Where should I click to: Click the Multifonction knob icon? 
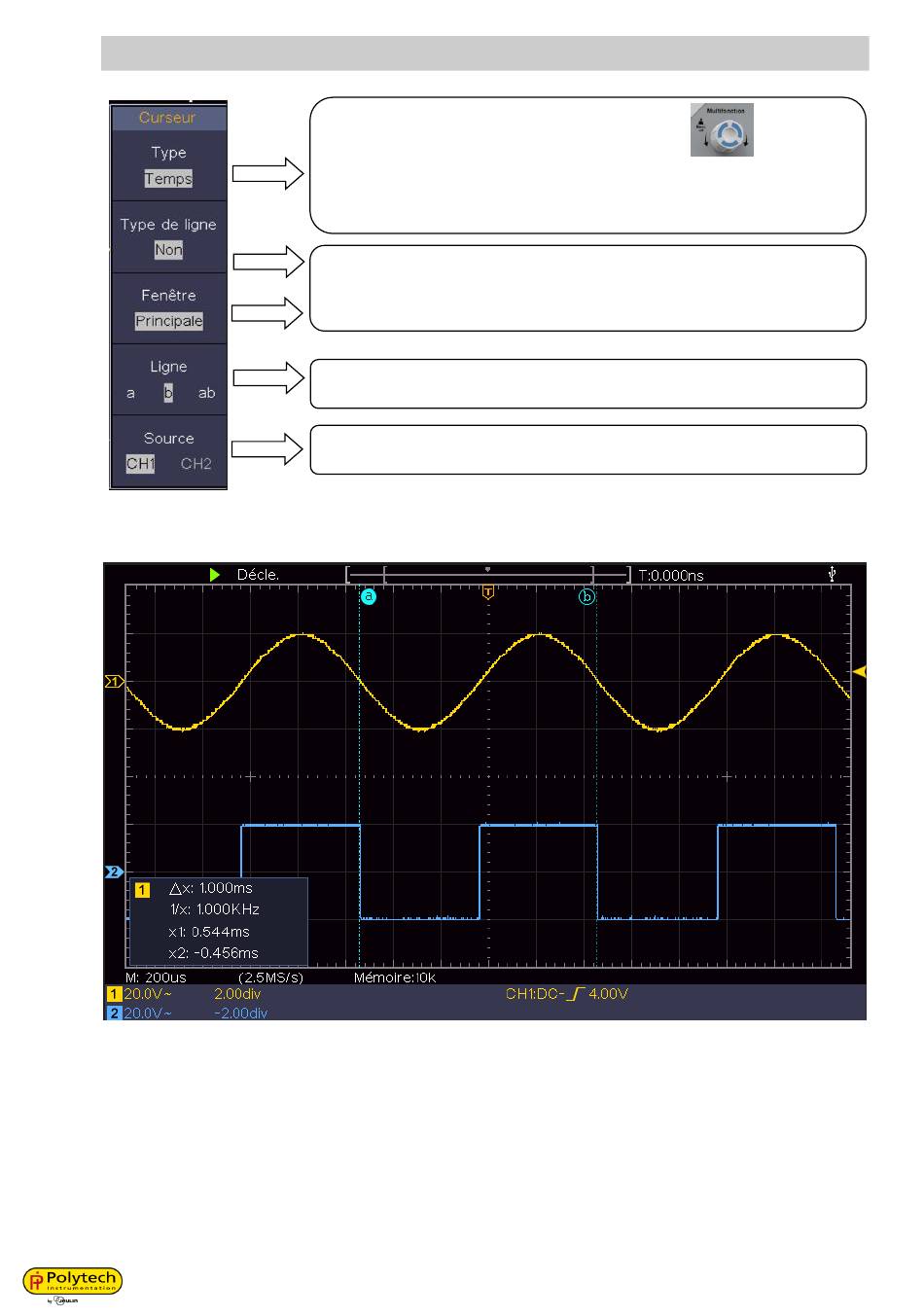pos(722,129)
